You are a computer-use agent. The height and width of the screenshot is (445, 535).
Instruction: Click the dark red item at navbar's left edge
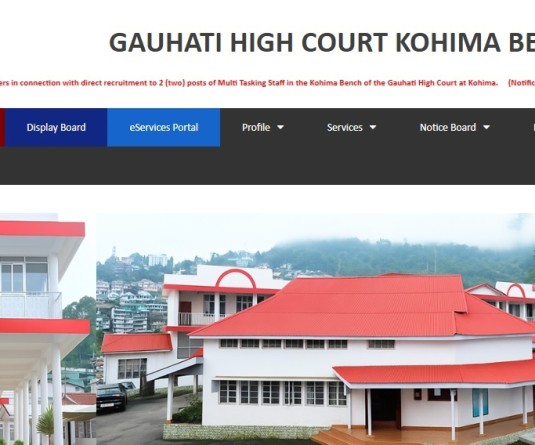[2, 127]
